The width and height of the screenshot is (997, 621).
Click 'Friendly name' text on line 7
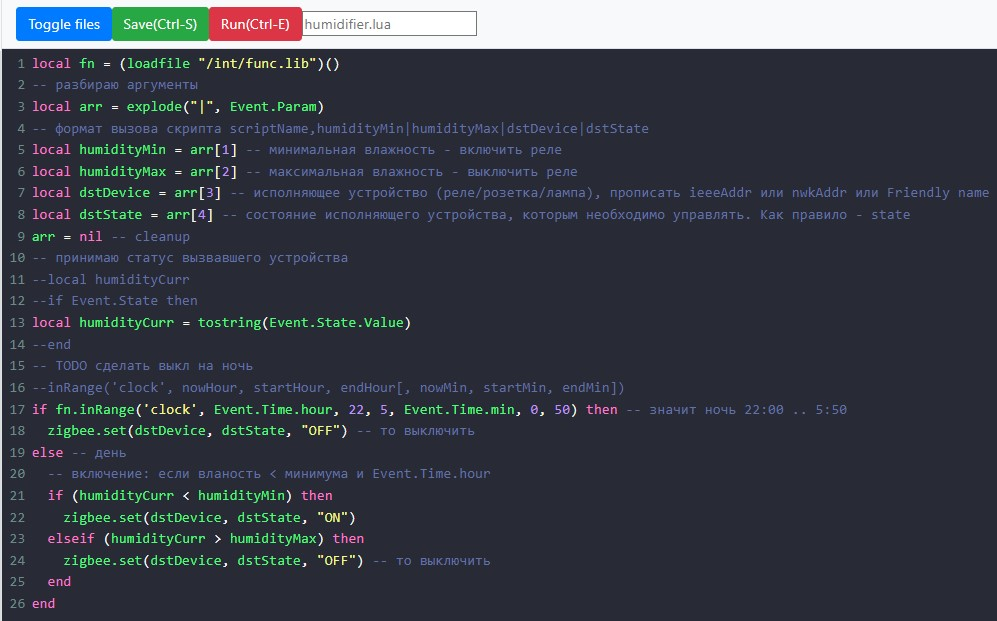[938, 193]
